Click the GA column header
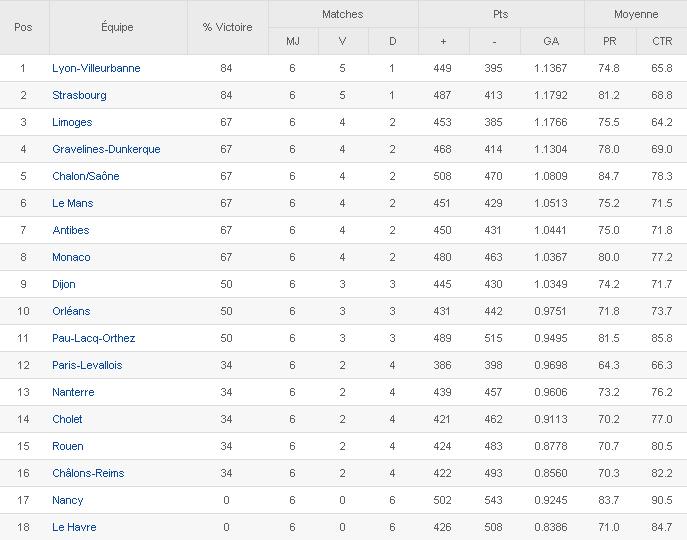687x540 pixels. pos(551,41)
